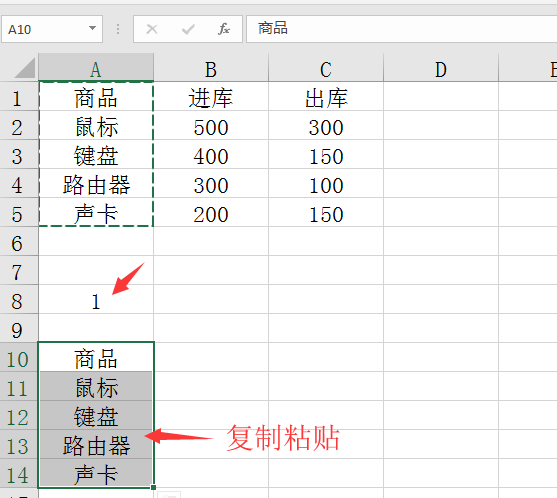Open the insert function fx button
This screenshot has width=557, height=498.
tap(224, 29)
